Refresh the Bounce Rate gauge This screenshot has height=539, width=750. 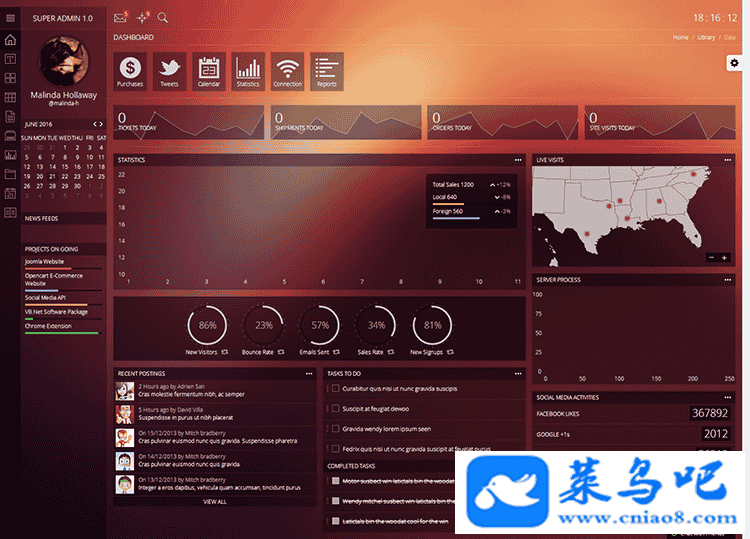[x=281, y=352]
